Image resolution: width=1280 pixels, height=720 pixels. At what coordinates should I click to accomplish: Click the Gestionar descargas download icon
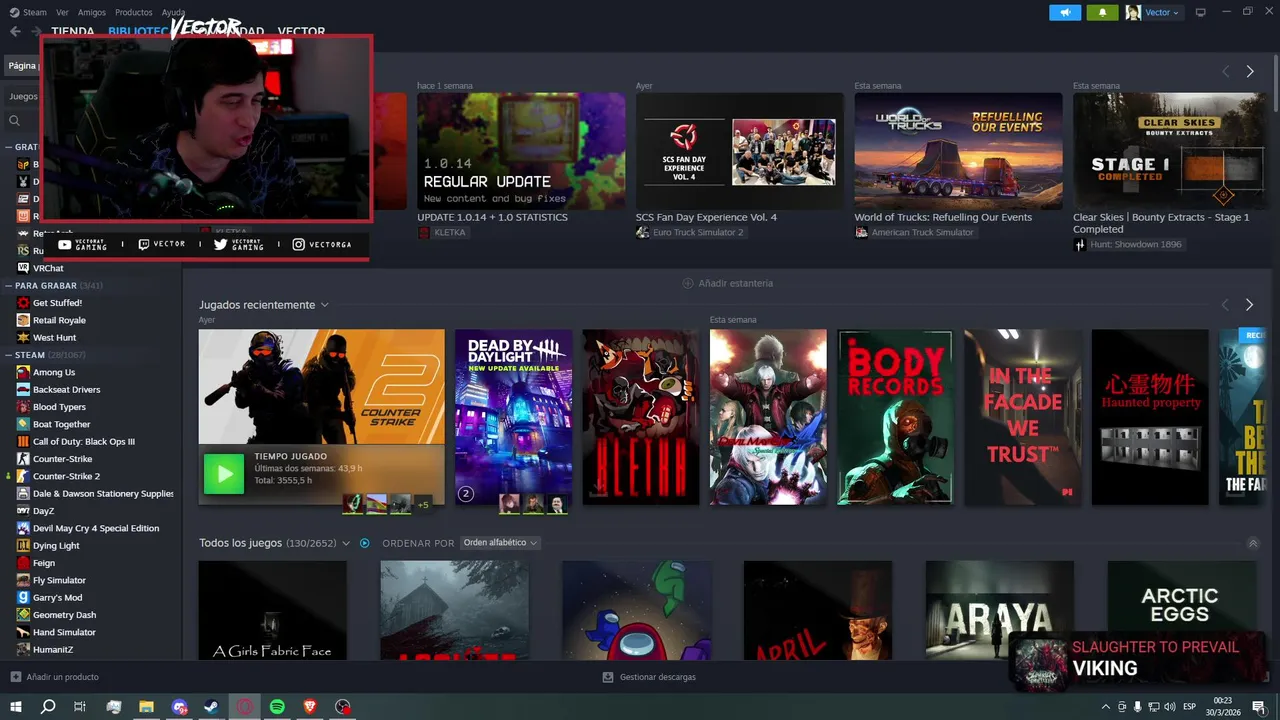pos(608,677)
